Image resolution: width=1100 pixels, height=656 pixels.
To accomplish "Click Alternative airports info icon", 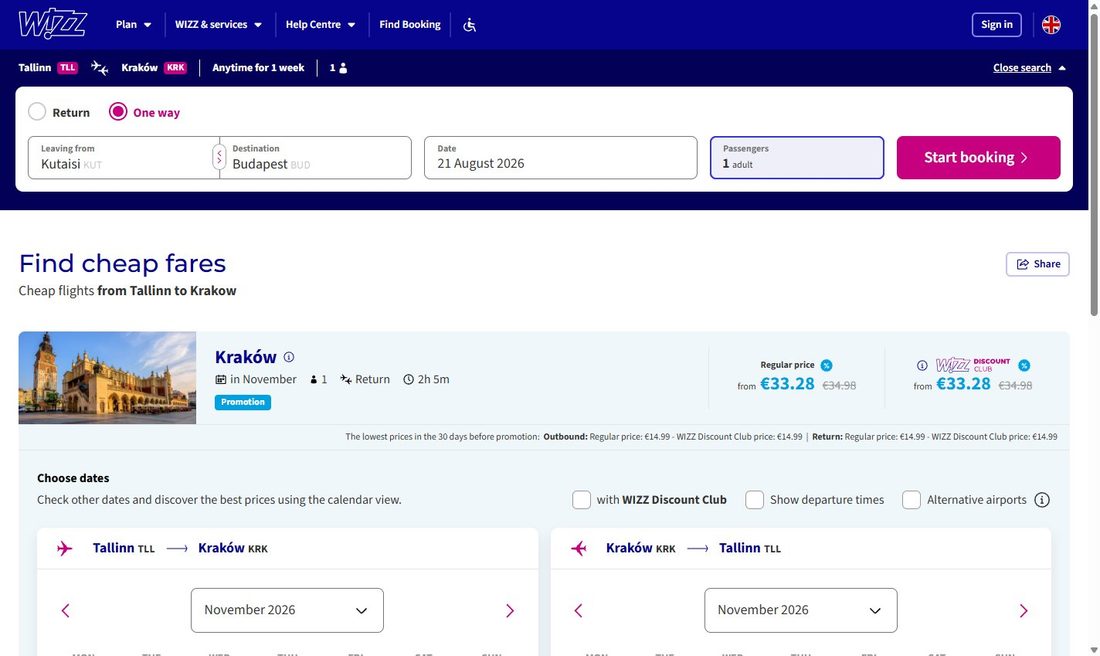I will point(1042,500).
